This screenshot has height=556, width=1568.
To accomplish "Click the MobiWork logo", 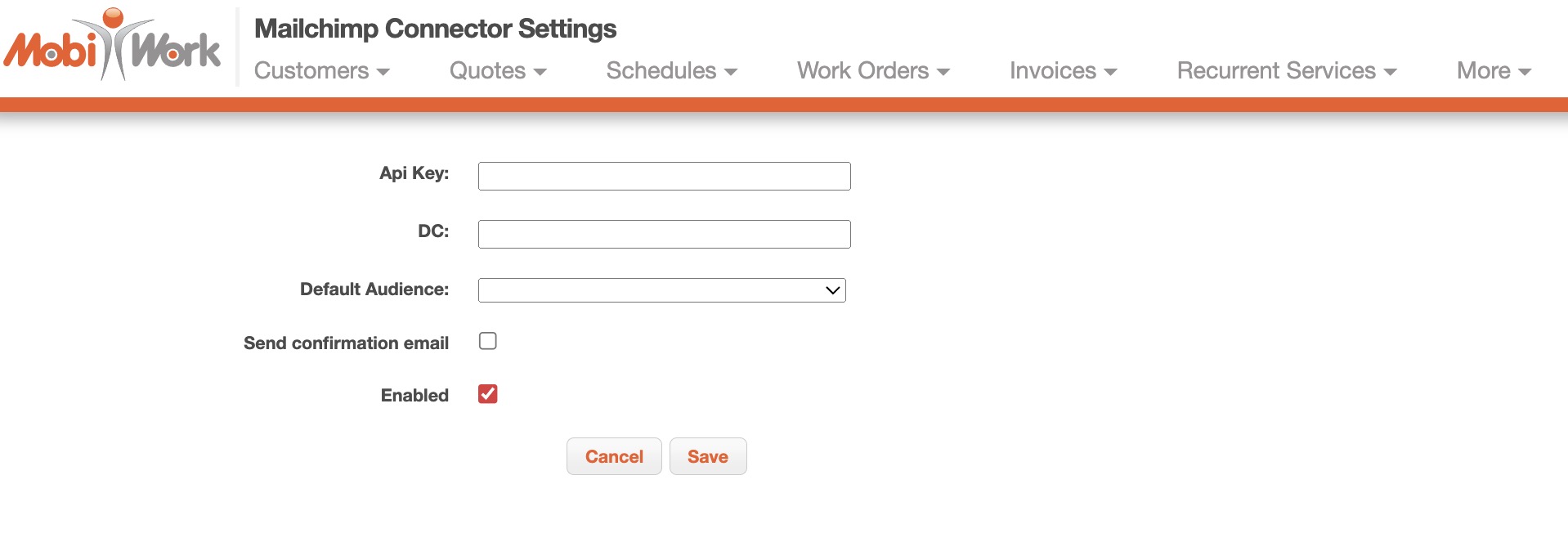I will 112,46.
